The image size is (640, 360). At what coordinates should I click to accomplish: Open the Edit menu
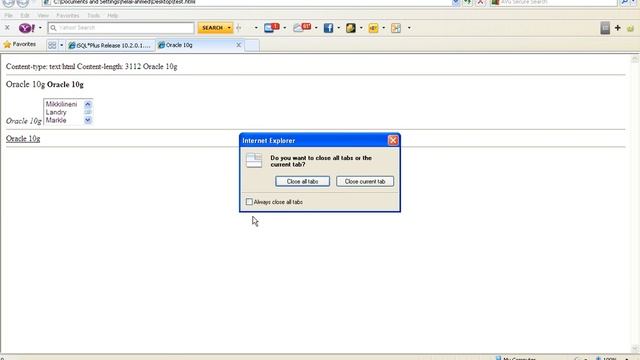click(25, 16)
